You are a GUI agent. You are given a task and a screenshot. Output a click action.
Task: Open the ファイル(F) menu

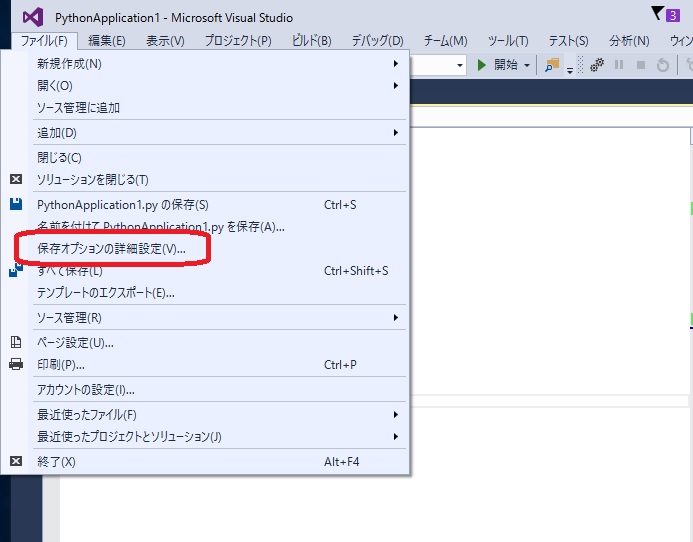point(44,41)
